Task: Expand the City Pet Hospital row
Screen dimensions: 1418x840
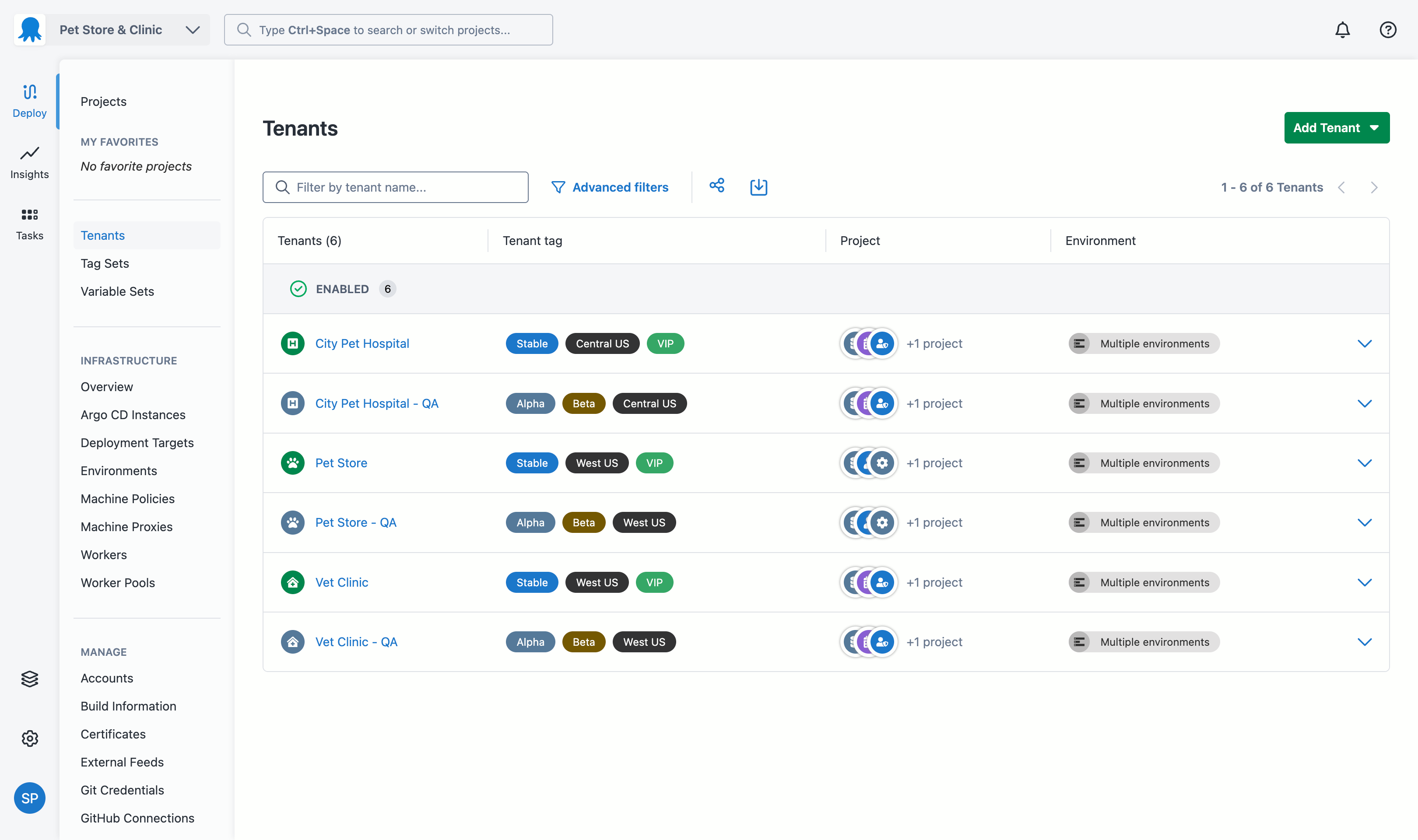Action: pyautogui.click(x=1364, y=343)
